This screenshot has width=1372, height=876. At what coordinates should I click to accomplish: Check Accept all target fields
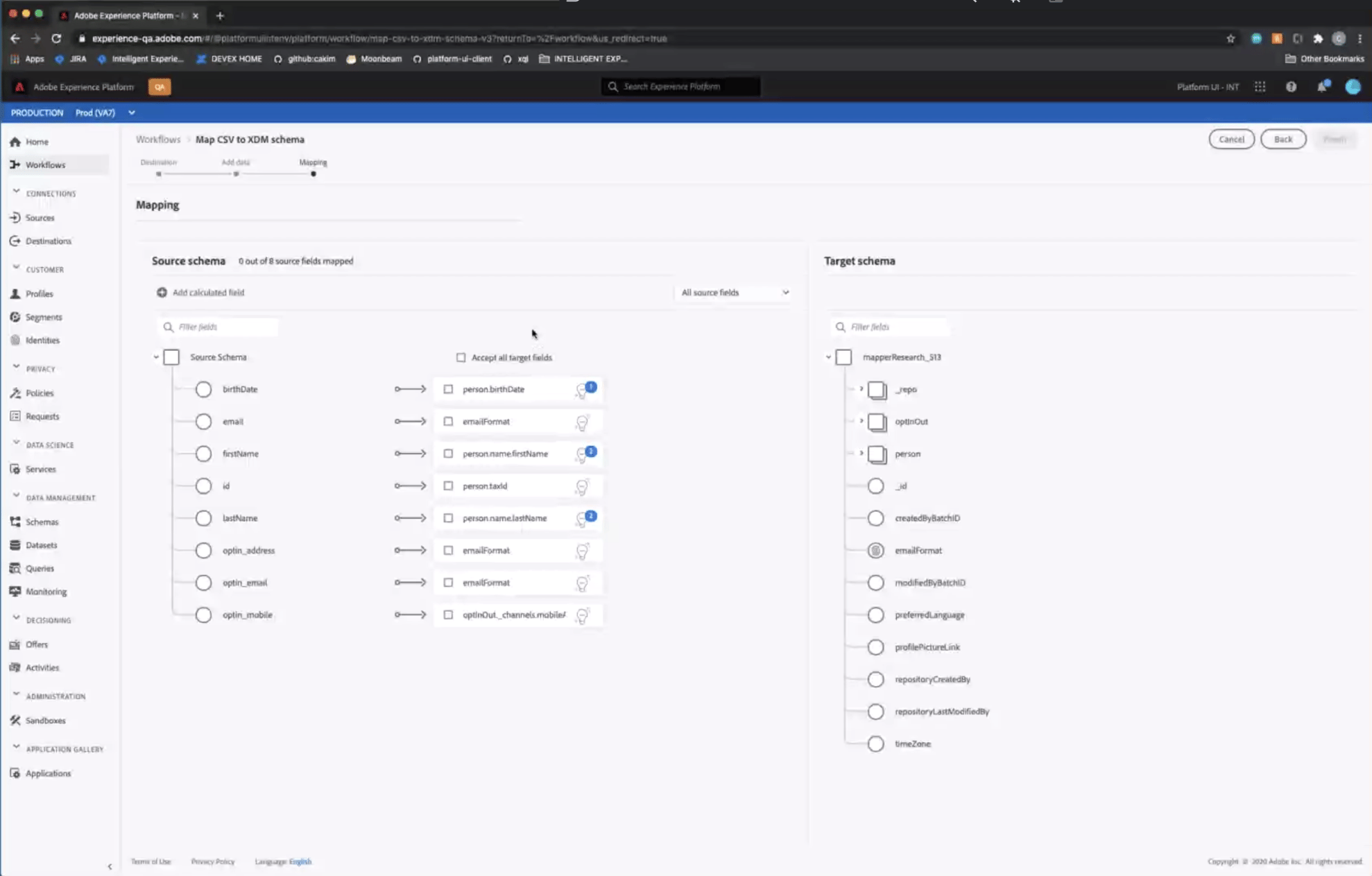461,358
